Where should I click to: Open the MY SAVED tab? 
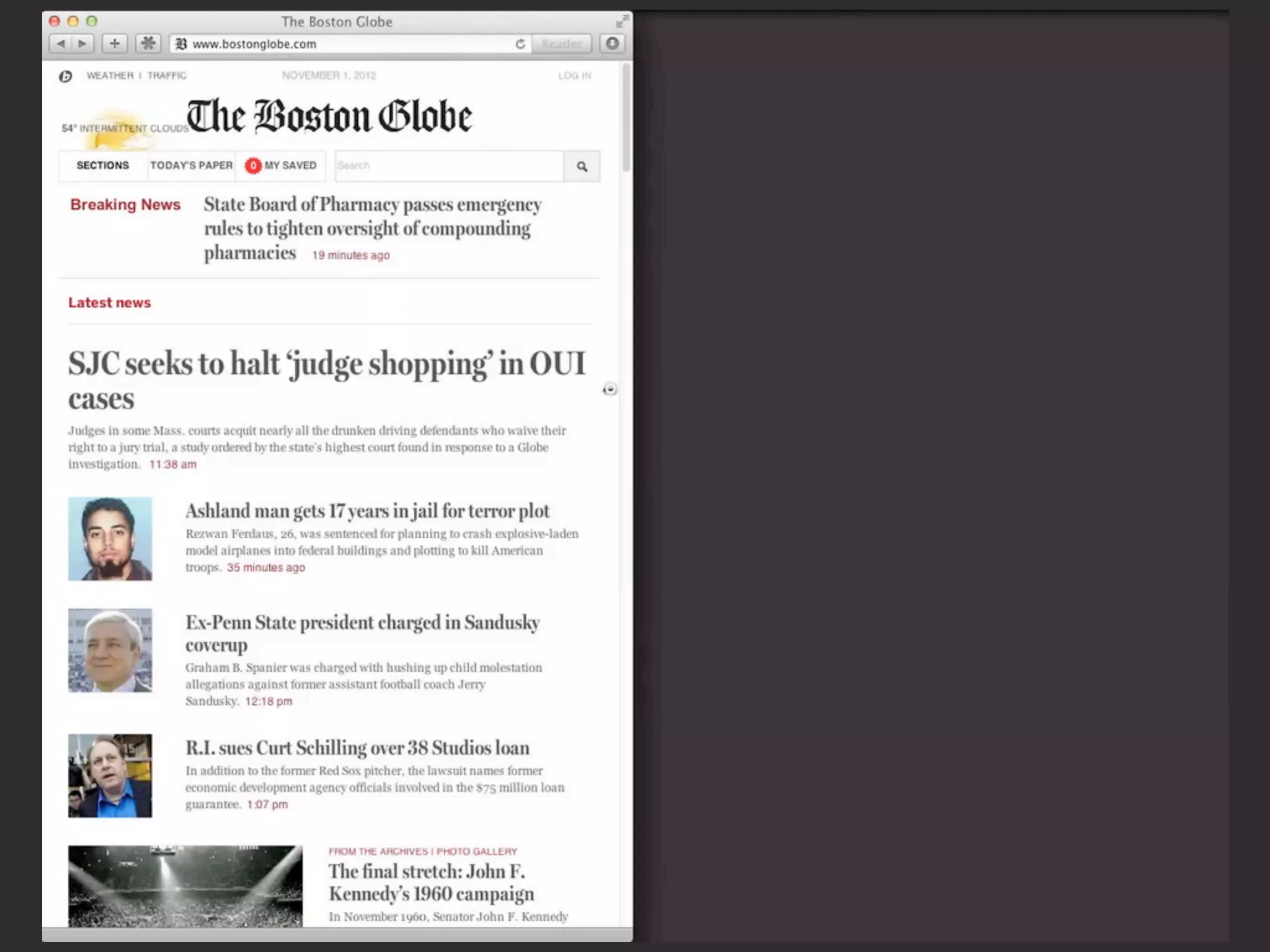[290, 165]
